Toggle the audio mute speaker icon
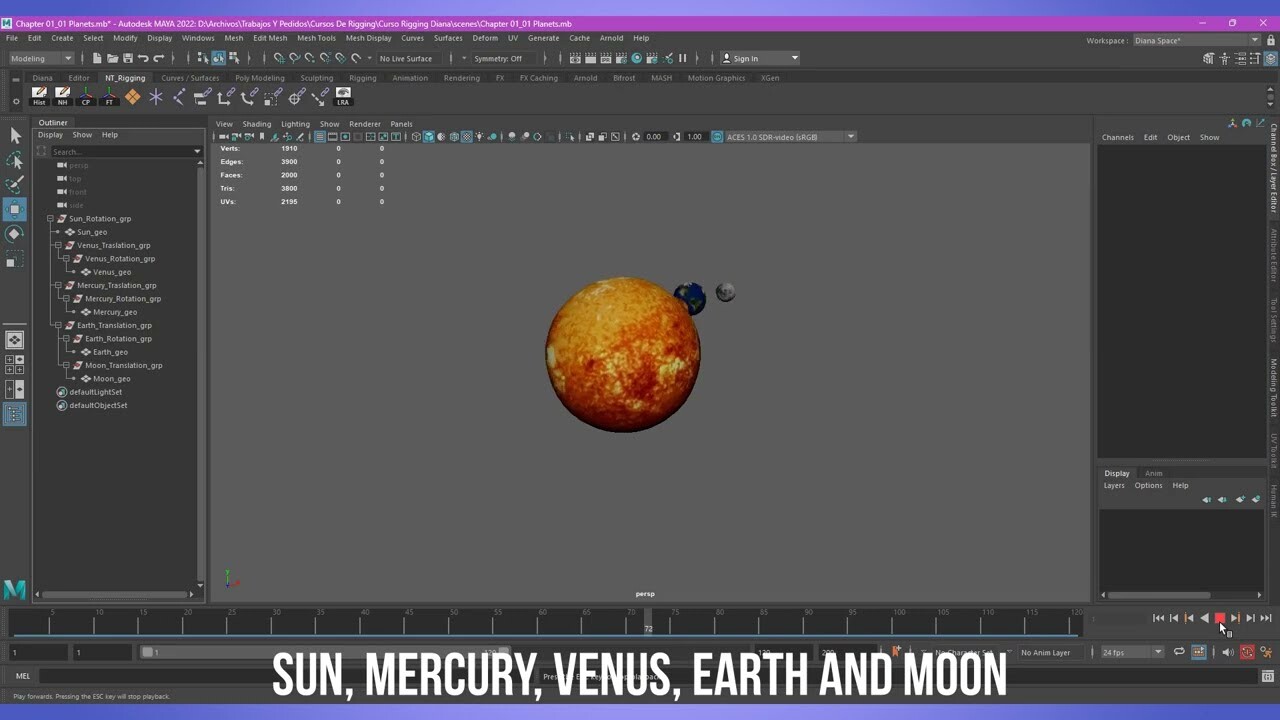This screenshot has width=1280, height=720. [1227, 652]
